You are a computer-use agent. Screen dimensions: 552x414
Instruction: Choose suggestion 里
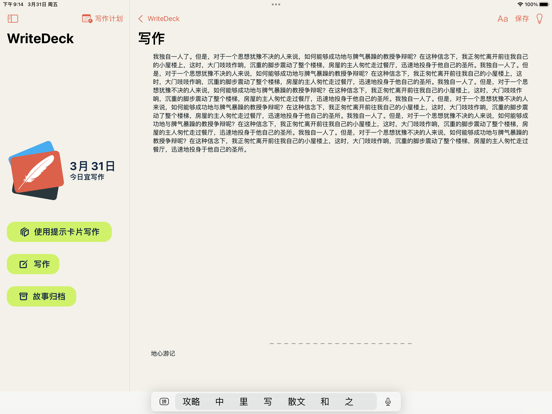243,401
